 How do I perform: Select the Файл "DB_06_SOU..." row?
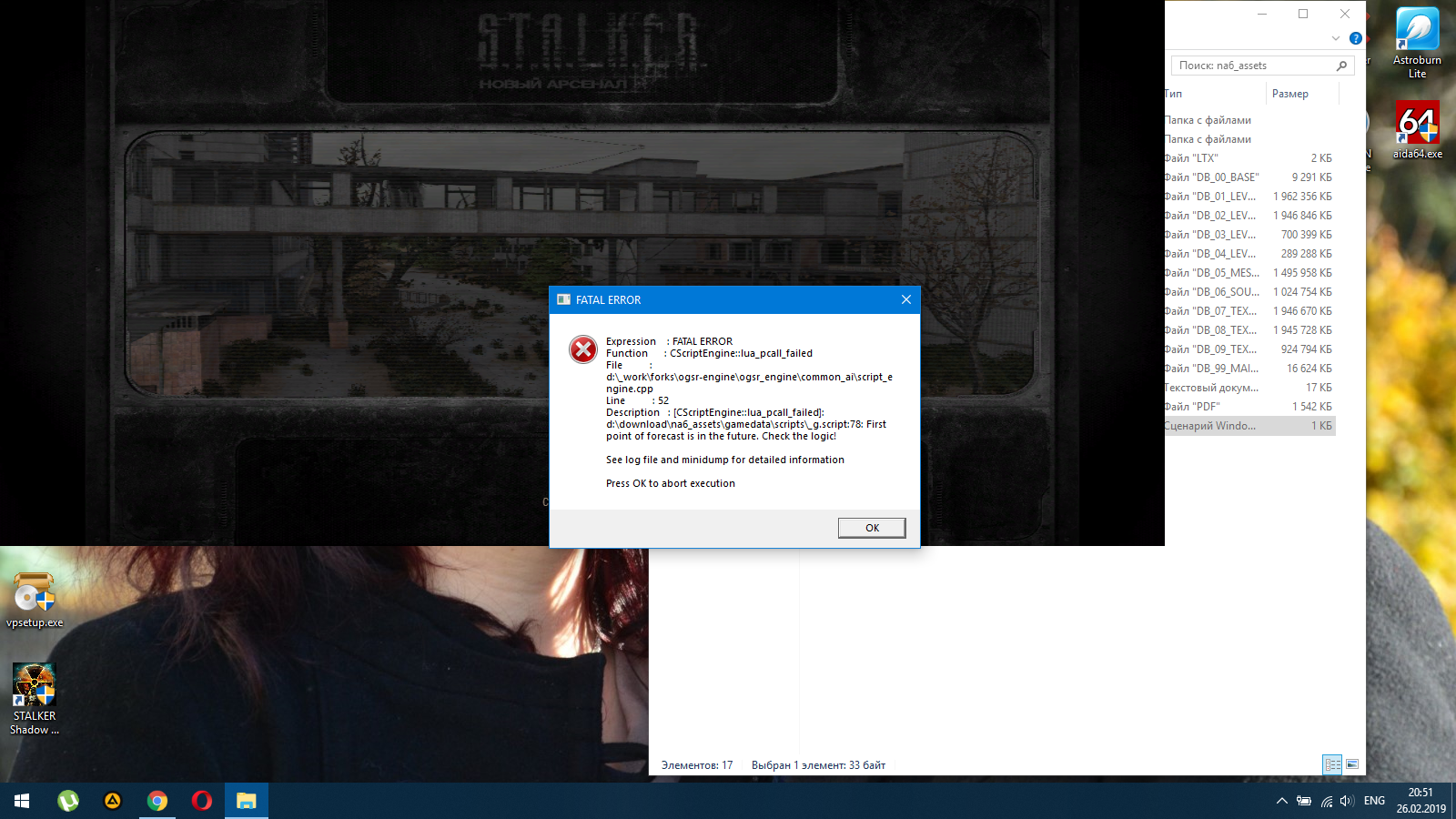[1249, 292]
